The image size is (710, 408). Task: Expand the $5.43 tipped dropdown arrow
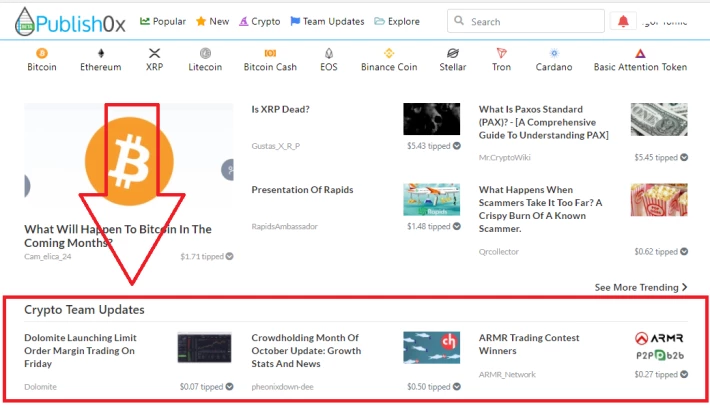coord(457,146)
